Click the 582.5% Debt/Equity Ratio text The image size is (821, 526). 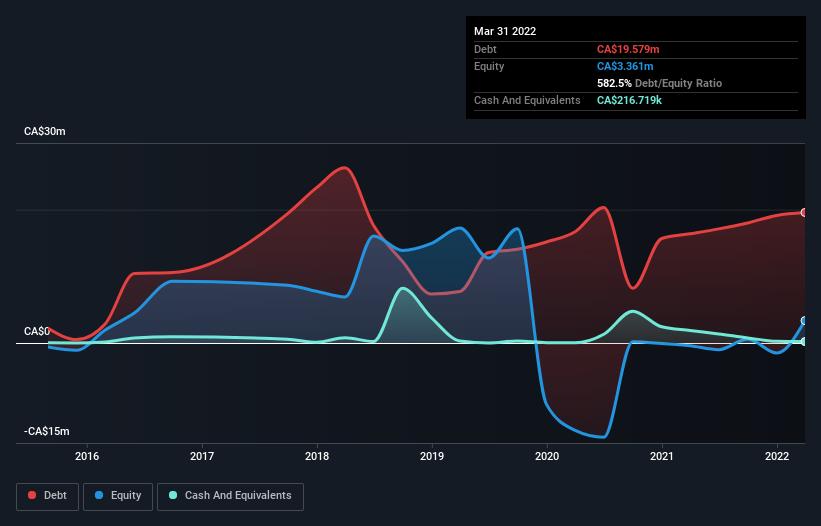point(659,83)
